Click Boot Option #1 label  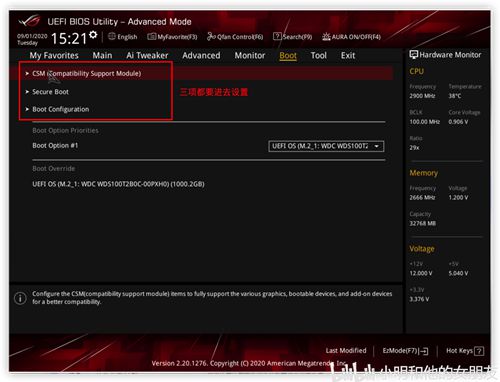[x=55, y=146]
